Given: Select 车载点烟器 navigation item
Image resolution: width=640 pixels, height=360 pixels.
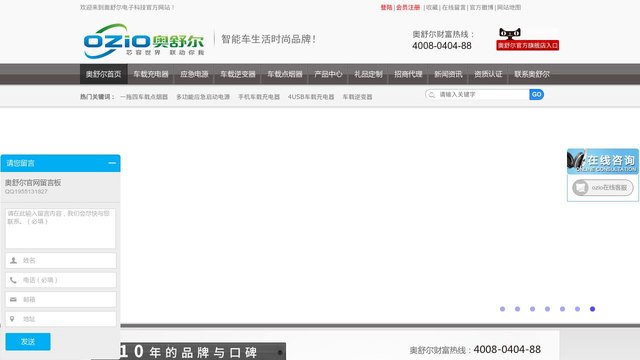Looking at the screenshot, I should [x=285, y=74].
